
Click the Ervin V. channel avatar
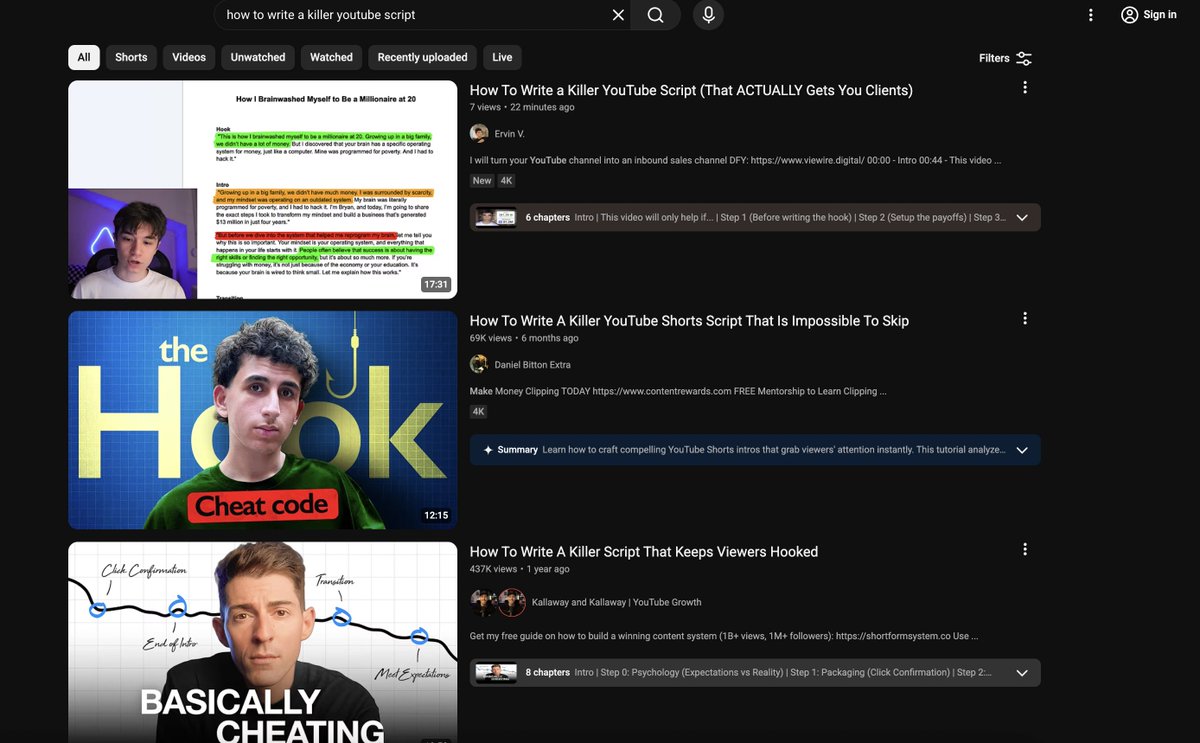479,134
